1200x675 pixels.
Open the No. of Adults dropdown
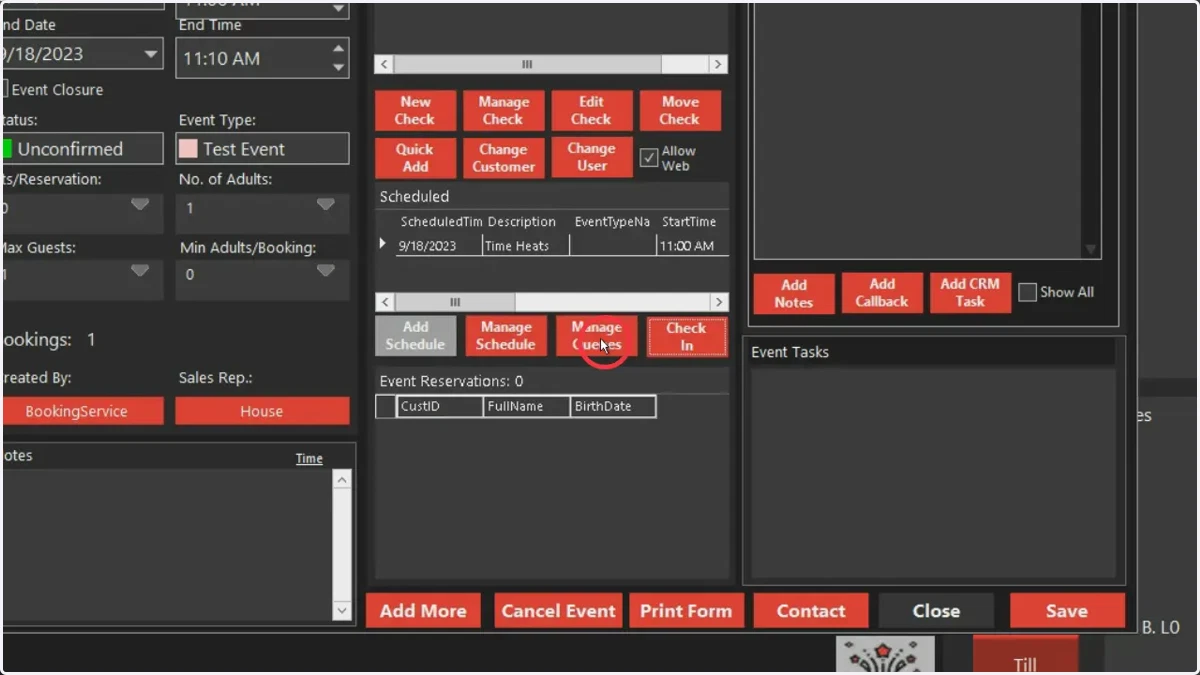click(x=325, y=205)
